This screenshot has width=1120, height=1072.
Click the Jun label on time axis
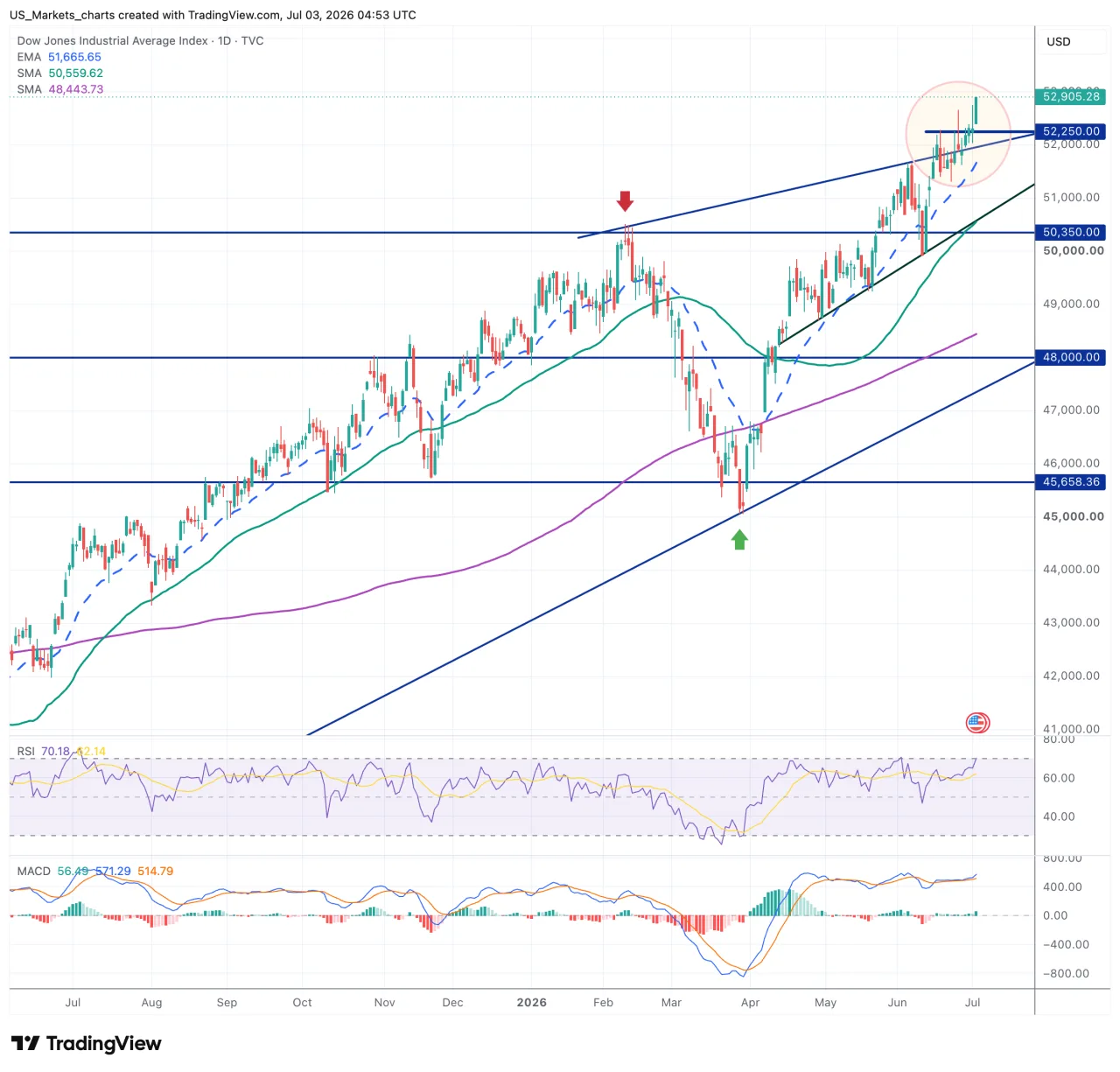click(897, 1002)
